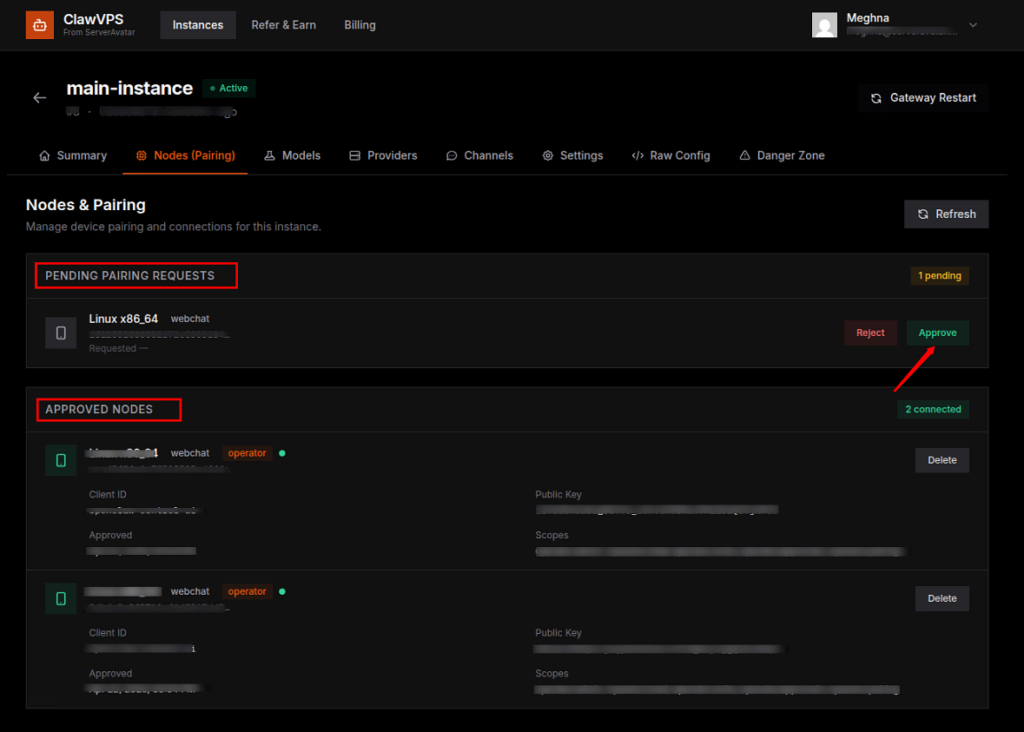Click the restart icon in Gateway Restart button
The height and width of the screenshot is (732, 1024).
pos(877,97)
